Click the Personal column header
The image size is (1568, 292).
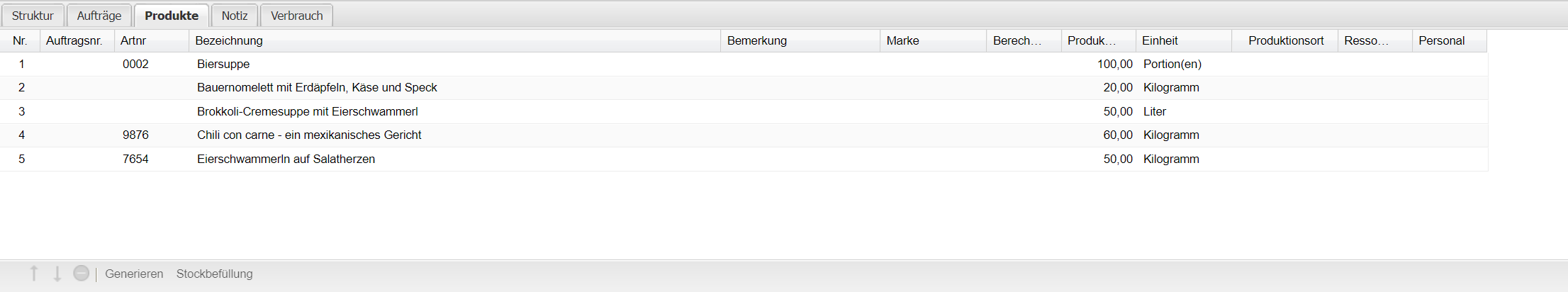point(1441,40)
